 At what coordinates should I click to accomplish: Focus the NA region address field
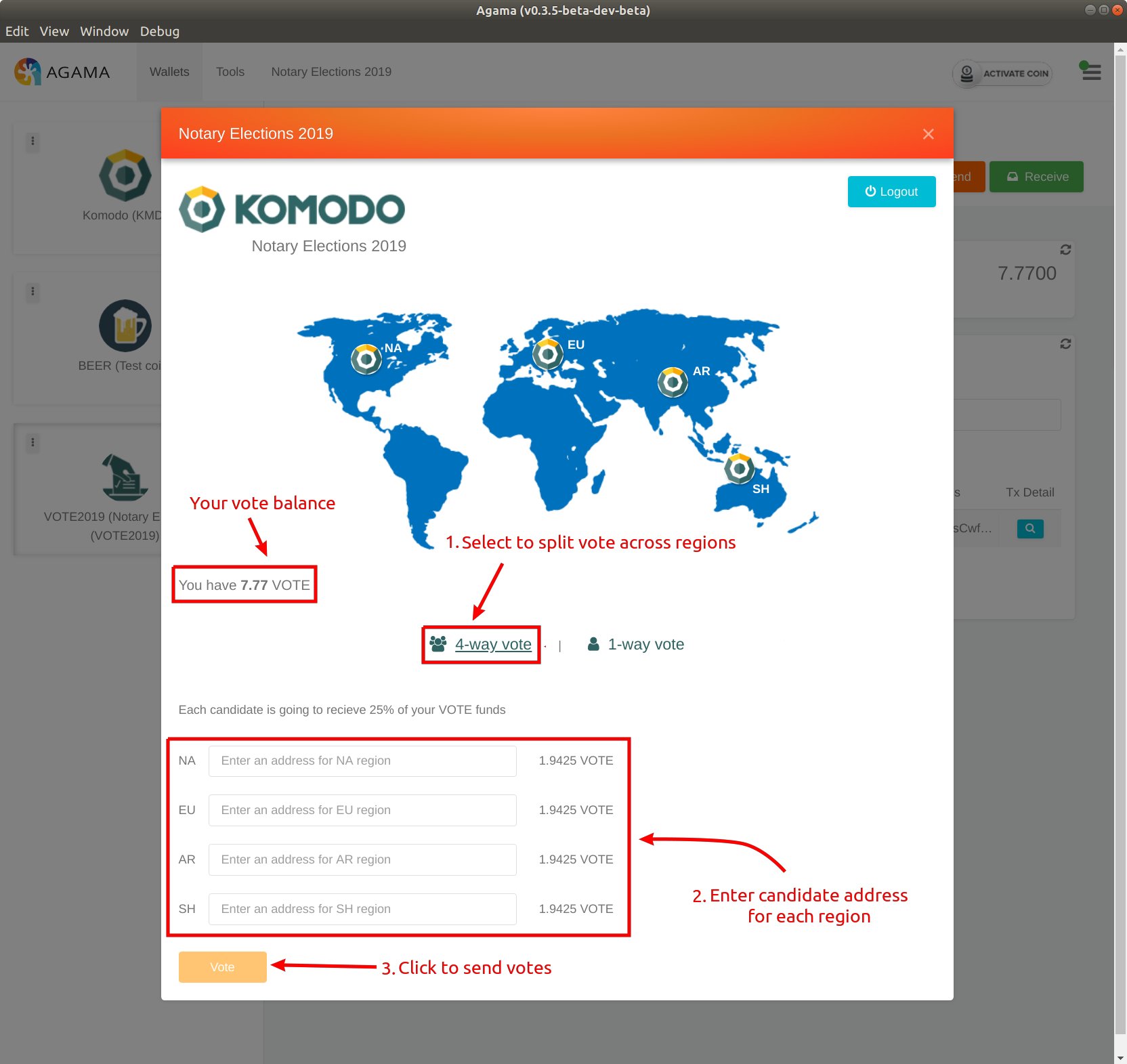pos(362,761)
